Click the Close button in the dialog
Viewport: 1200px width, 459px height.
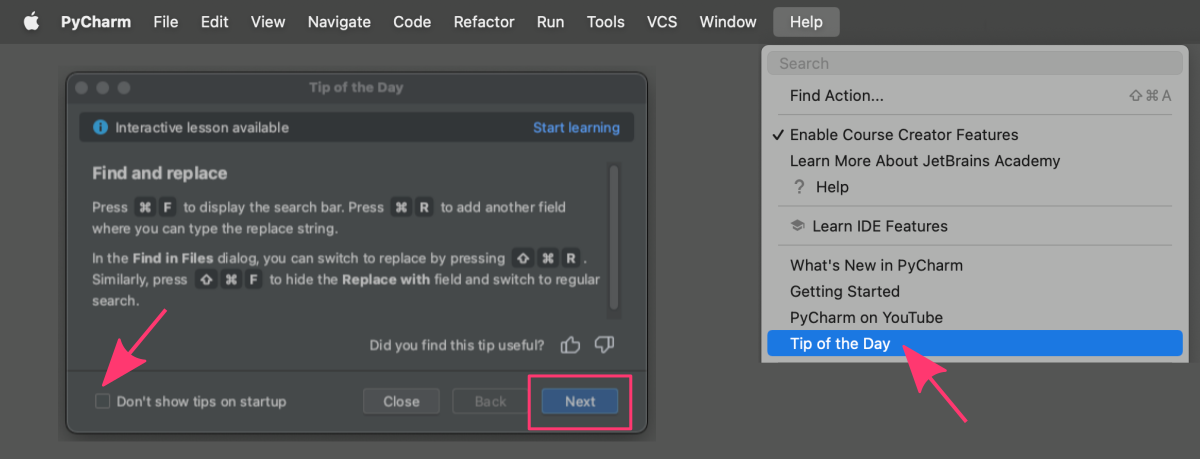coord(401,401)
